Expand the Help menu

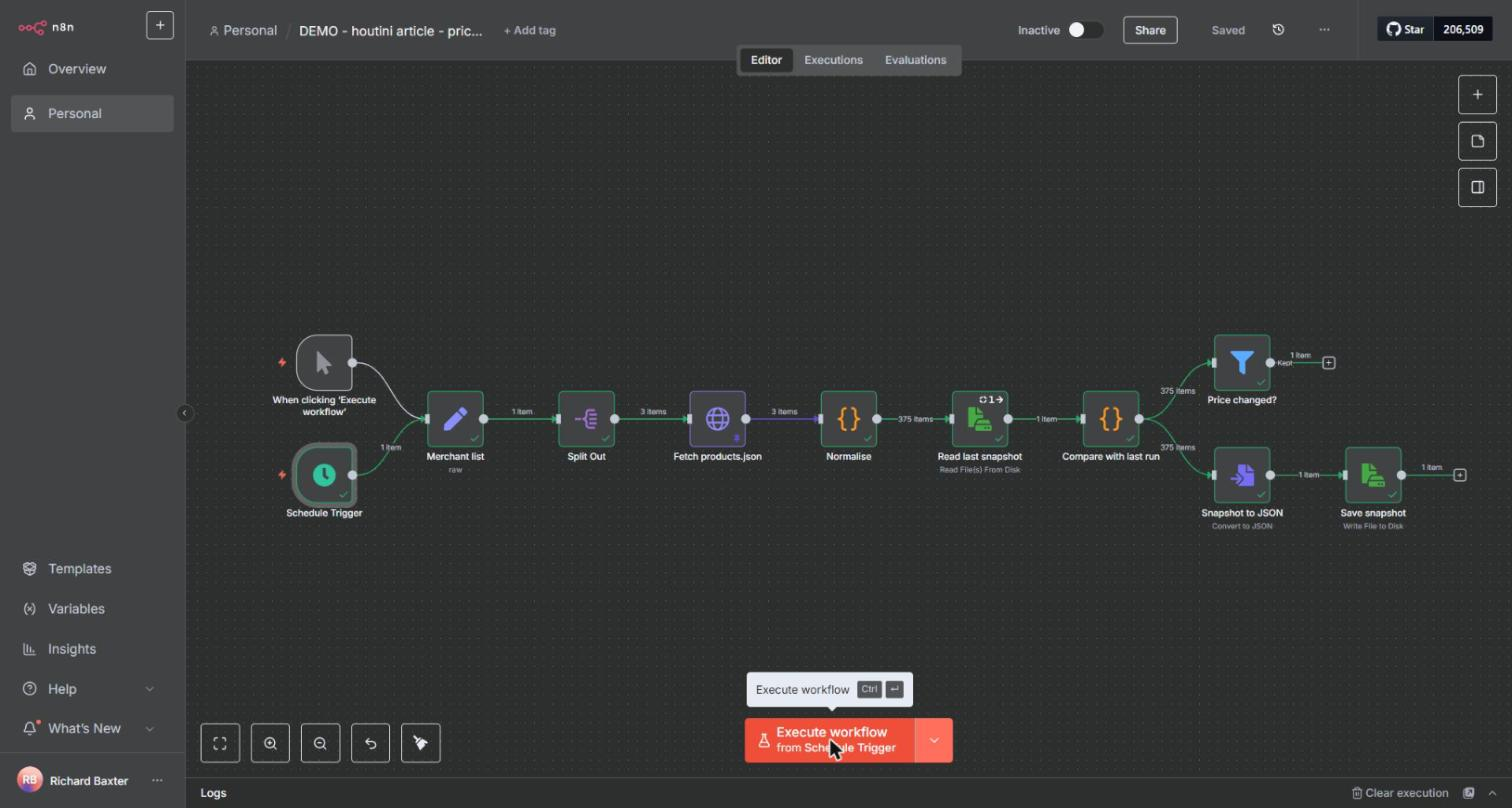coord(92,689)
